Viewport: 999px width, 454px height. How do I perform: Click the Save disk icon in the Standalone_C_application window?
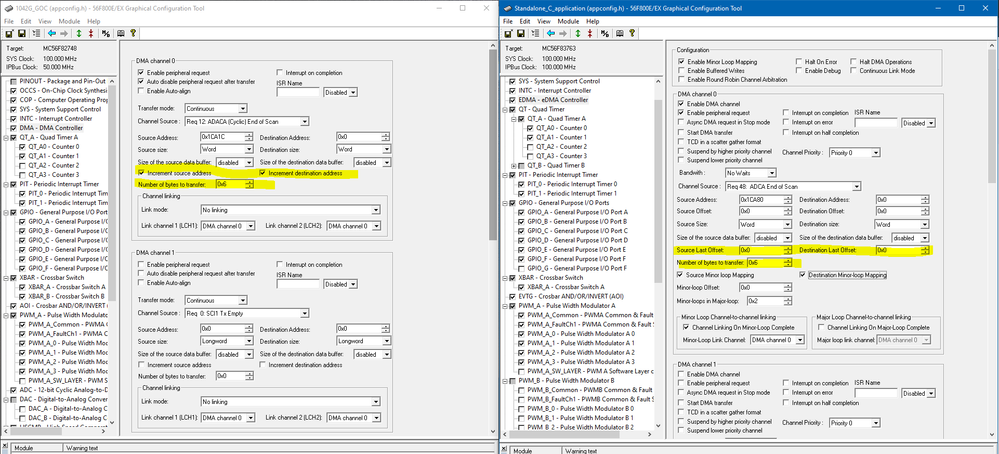pos(521,32)
